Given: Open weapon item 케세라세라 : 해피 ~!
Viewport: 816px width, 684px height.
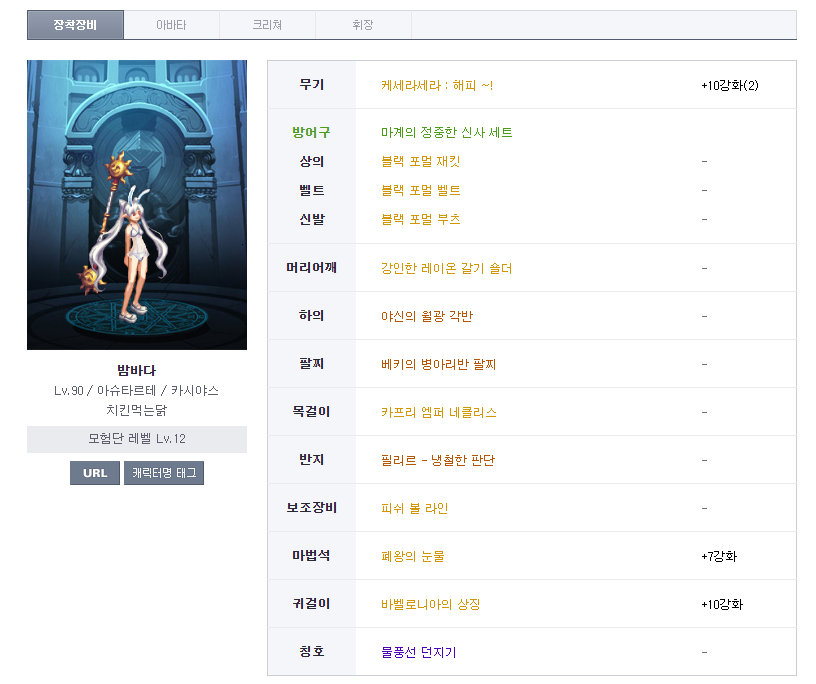Looking at the screenshot, I should pyautogui.click(x=437, y=86).
